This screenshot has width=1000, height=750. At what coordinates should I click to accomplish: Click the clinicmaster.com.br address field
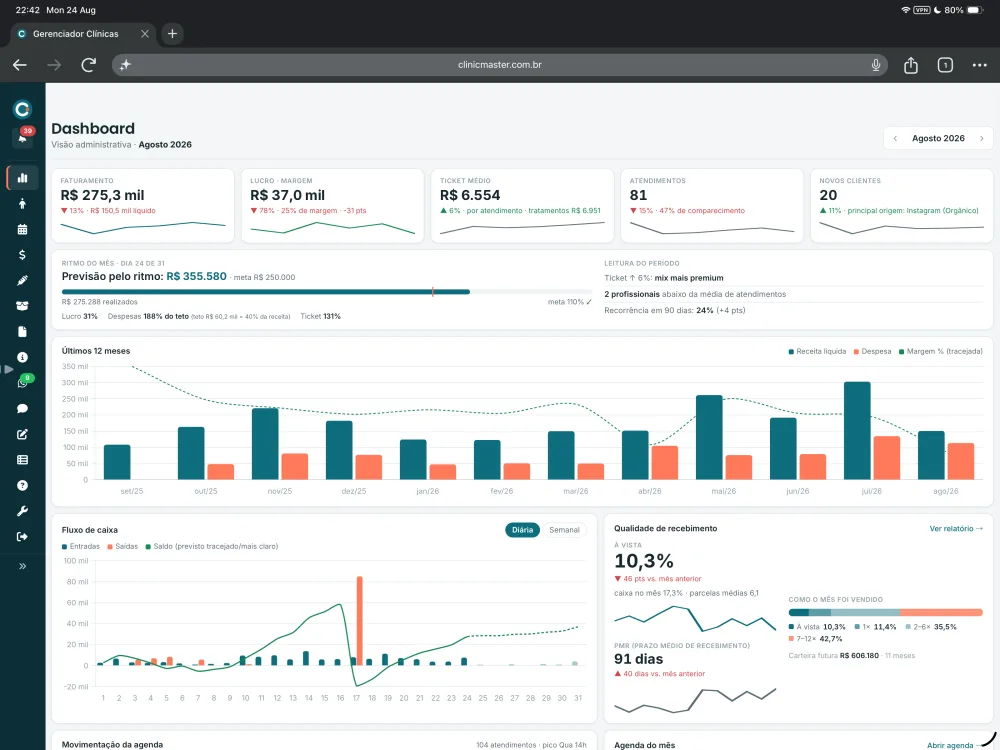click(x=499, y=64)
